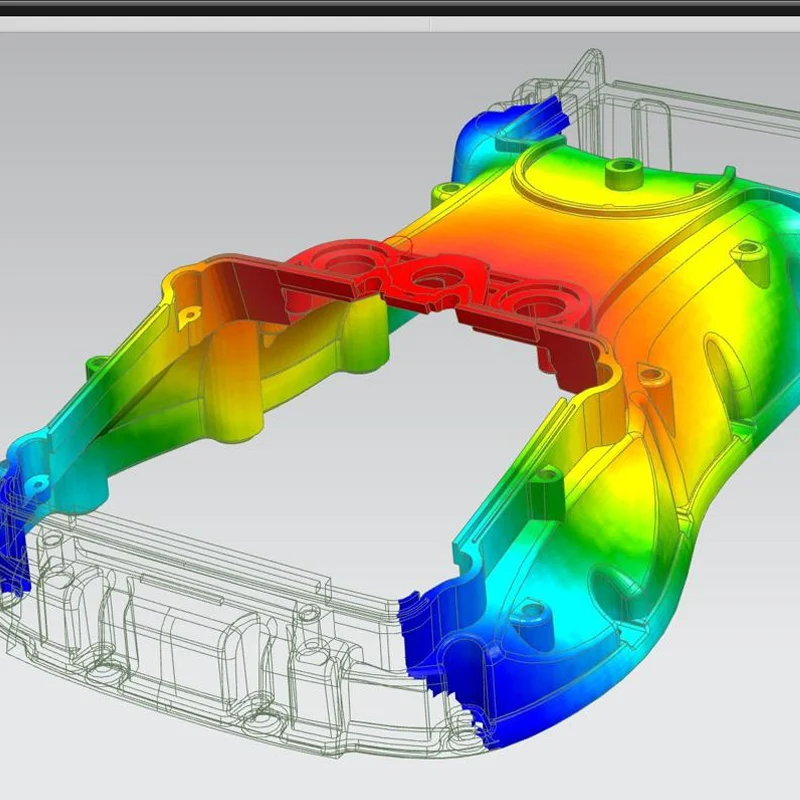Click the green threaded boss on the top face
The height and width of the screenshot is (800, 800).
coord(622,173)
